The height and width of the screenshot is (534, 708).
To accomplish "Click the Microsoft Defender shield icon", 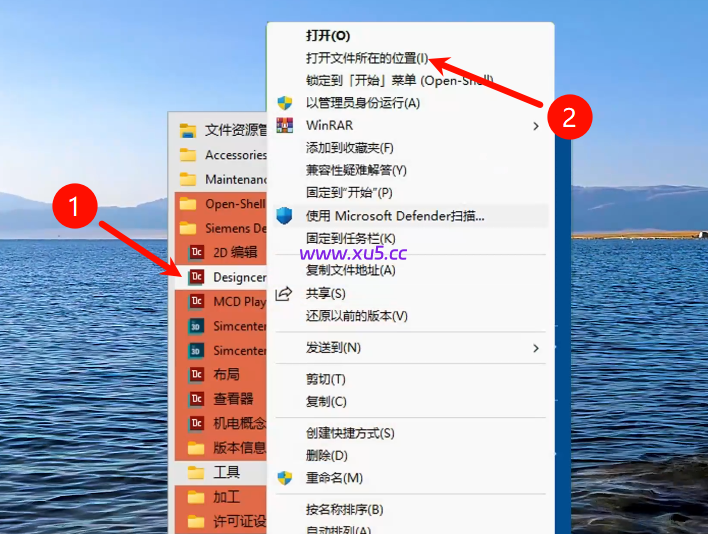I will (x=285, y=215).
